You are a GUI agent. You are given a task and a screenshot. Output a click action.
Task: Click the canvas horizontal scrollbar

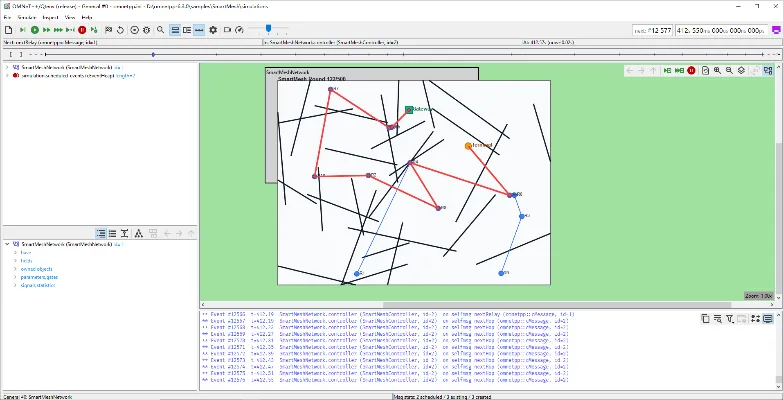[557, 305]
